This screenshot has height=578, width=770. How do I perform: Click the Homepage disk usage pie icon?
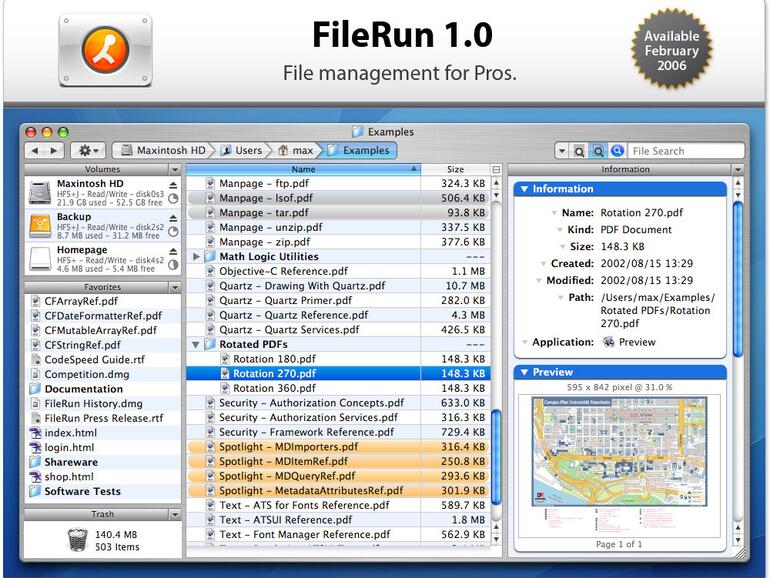(173, 264)
